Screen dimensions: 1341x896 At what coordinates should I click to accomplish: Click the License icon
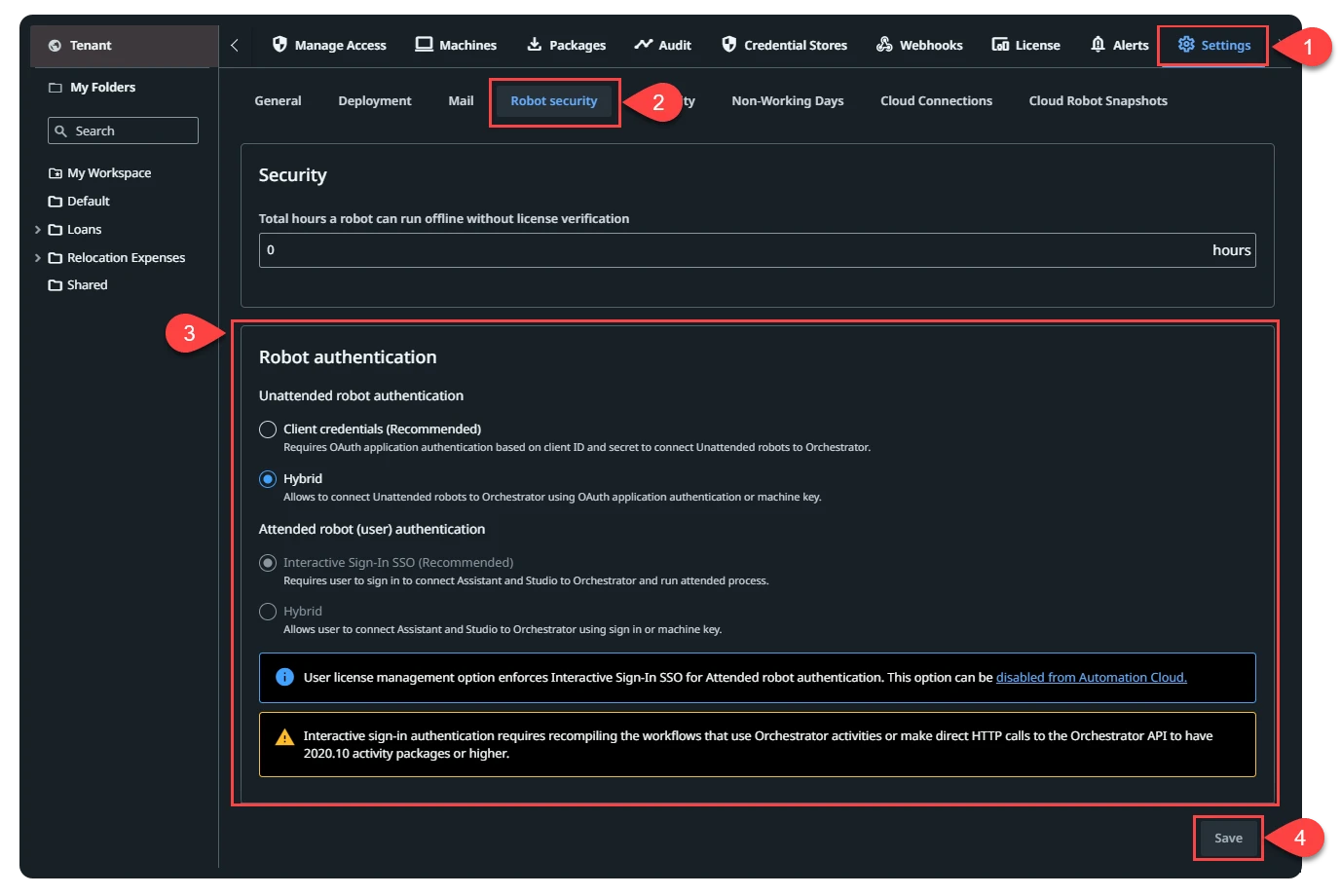(x=1000, y=44)
